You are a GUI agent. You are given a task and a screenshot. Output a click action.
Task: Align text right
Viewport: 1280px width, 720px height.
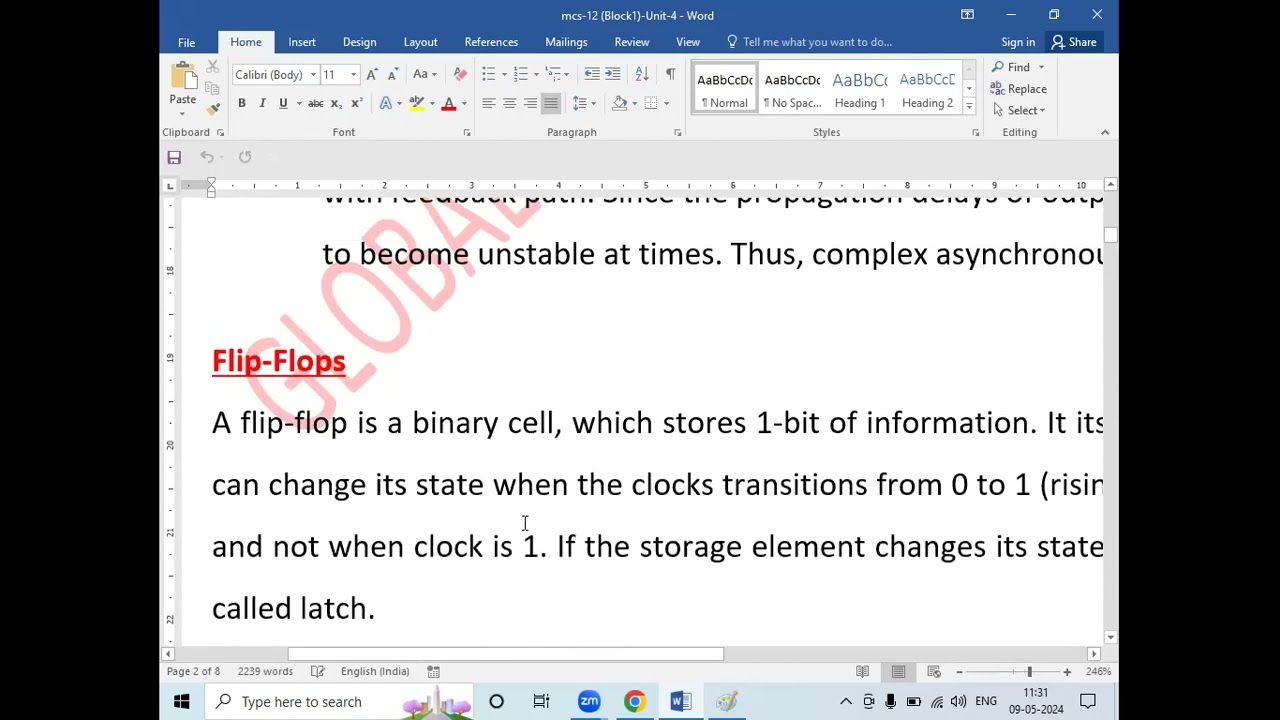pyautogui.click(x=530, y=104)
